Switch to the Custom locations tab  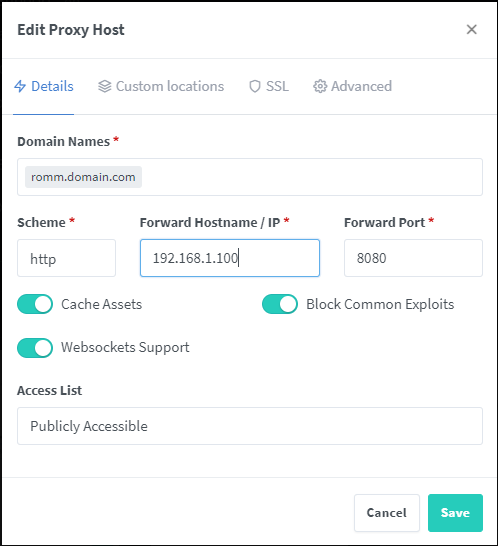(161, 86)
